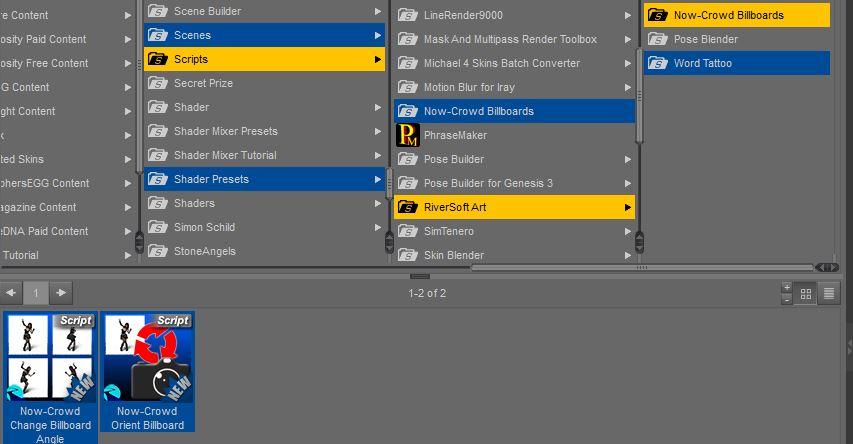Viewport: 853px width, 444px height.
Task: Click the pane splitter handle above pagination
Action: pos(419,276)
